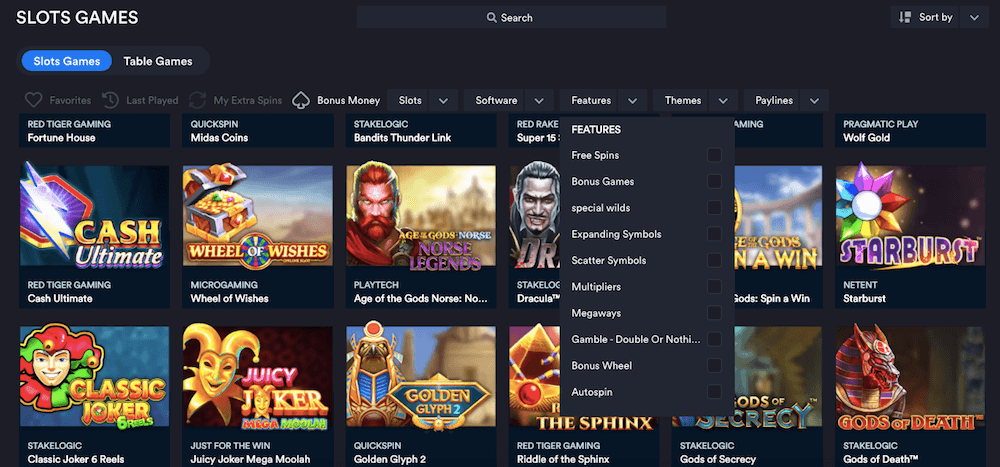Click the My Extra Spins refresh icon
The height and width of the screenshot is (467, 1000).
click(197, 100)
